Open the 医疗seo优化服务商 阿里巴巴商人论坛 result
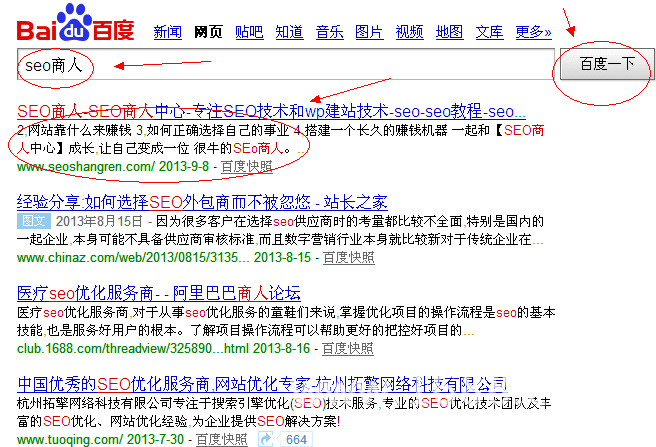This screenshot has width=656, height=447. click(159, 293)
